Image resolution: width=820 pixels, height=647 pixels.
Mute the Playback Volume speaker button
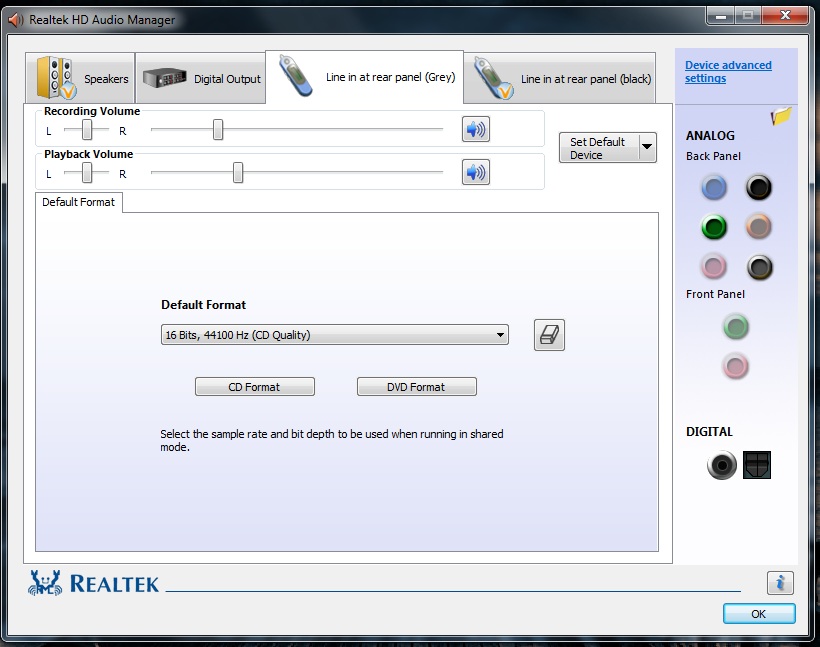pyautogui.click(x=475, y=172)
